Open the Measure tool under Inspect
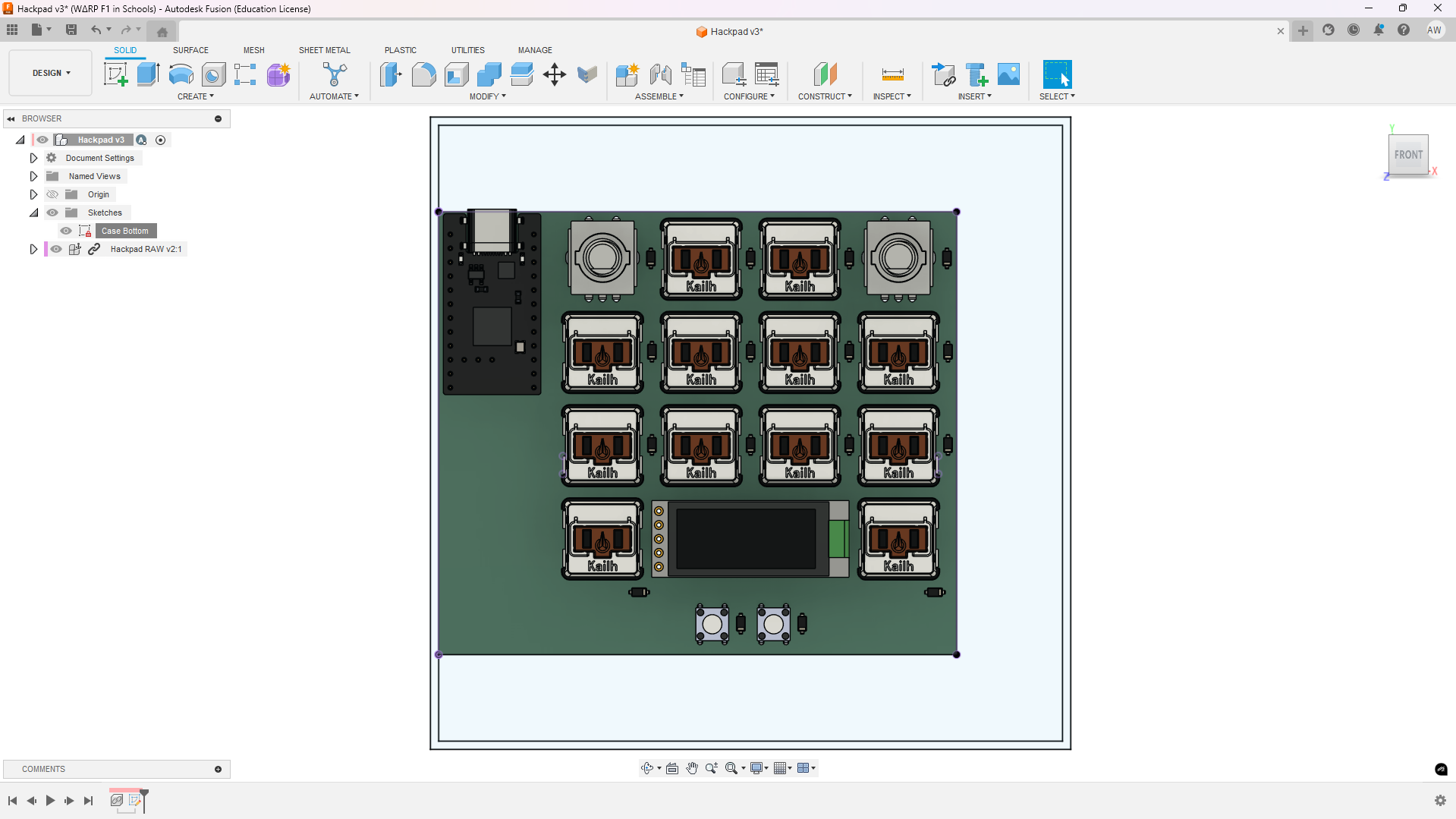This screenshot has height=819, width=1456. [x=892, y=74]
